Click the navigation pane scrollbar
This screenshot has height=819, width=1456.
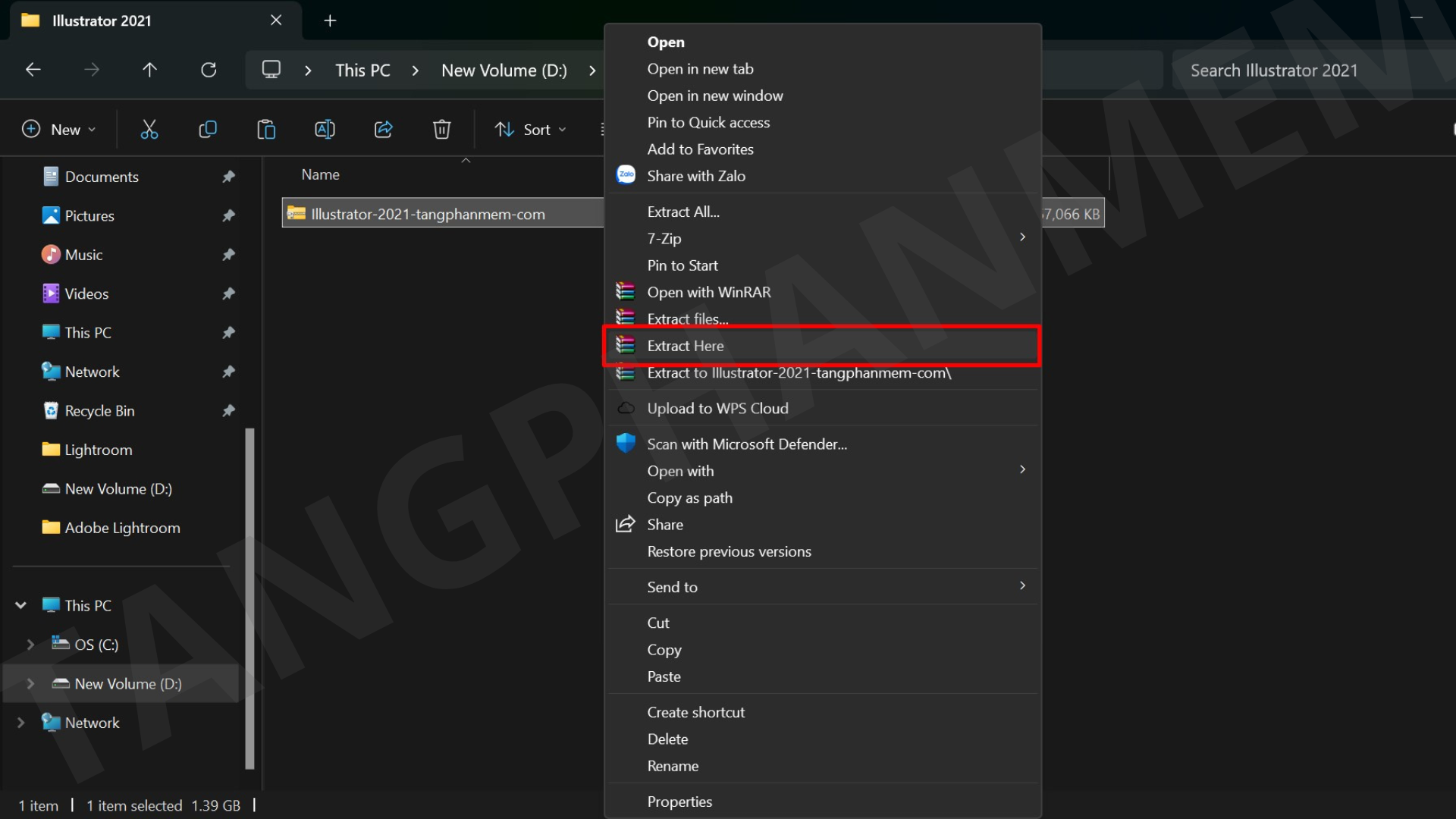[x=249, y=599]
